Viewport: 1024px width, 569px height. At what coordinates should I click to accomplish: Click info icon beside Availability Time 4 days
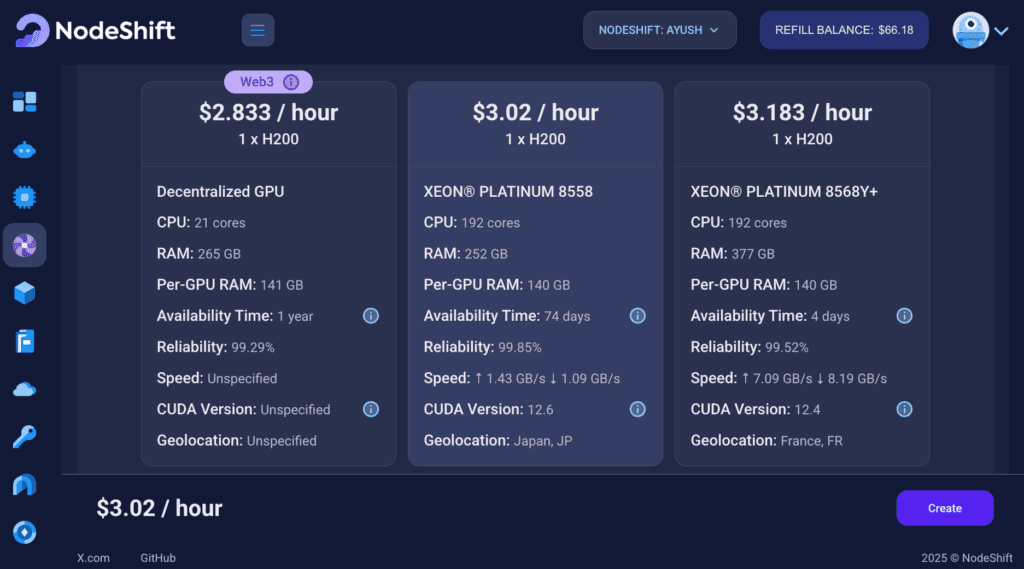(x=904, y=316)
